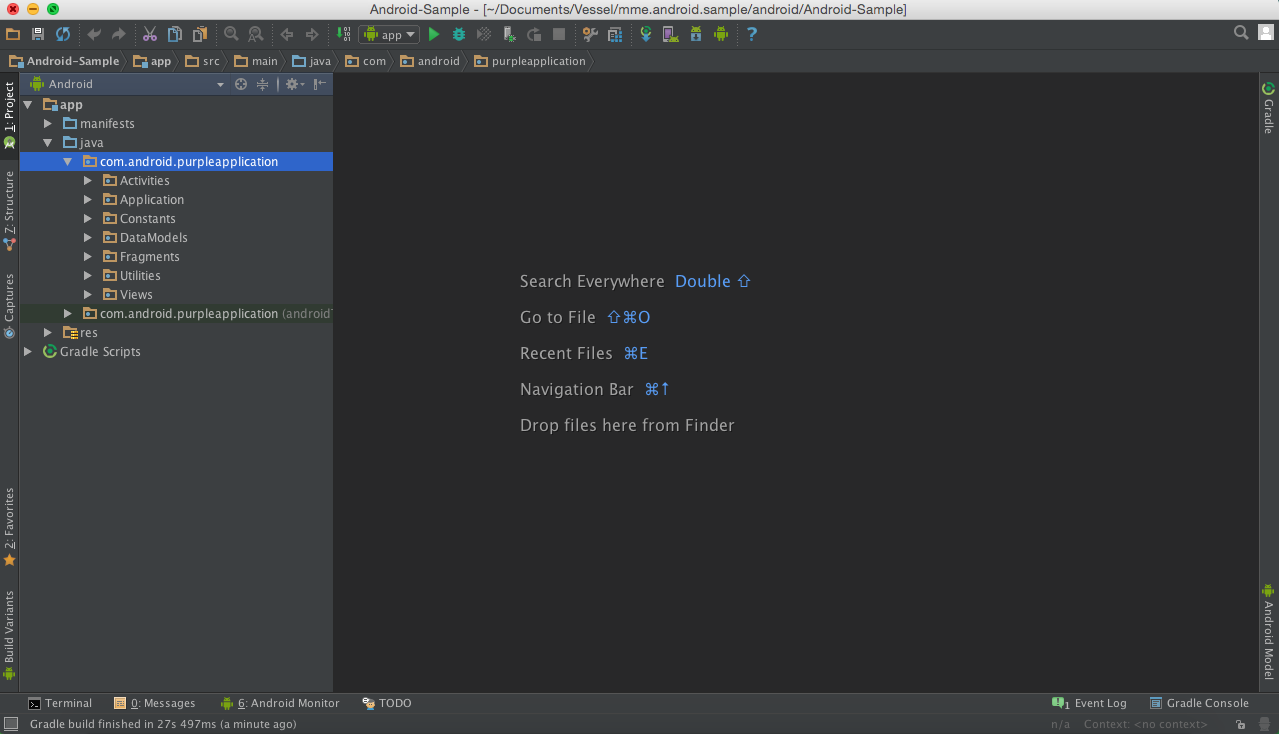This screenshot has height=734, width=1279.
Task: Open Project Structure icon
Action: coord(615,34)
